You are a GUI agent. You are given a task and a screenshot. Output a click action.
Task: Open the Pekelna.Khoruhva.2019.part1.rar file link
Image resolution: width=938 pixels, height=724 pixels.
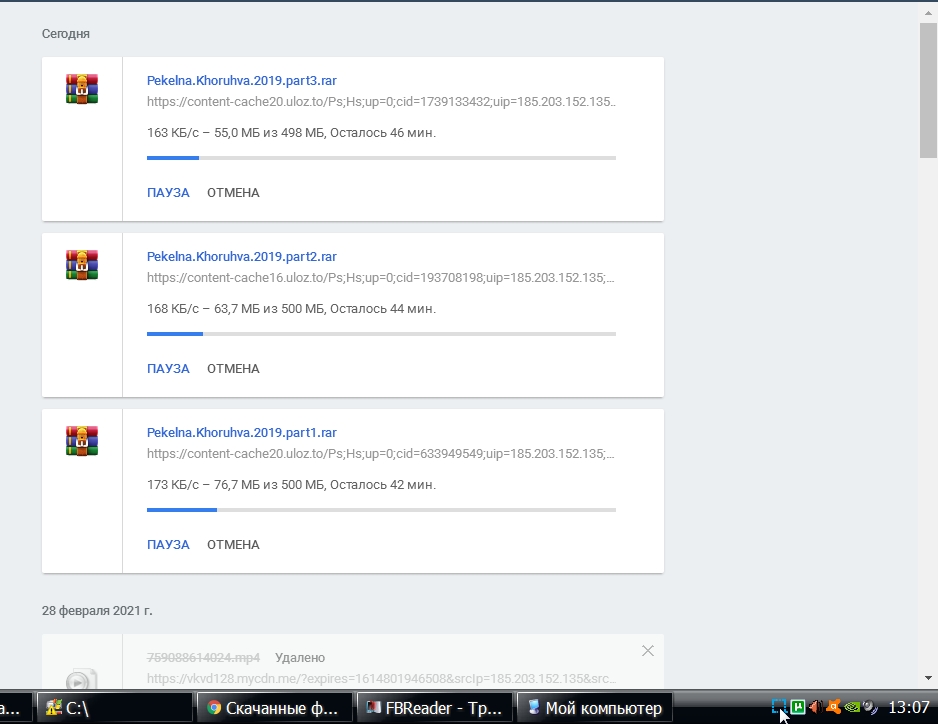click(x=242, y=432)
